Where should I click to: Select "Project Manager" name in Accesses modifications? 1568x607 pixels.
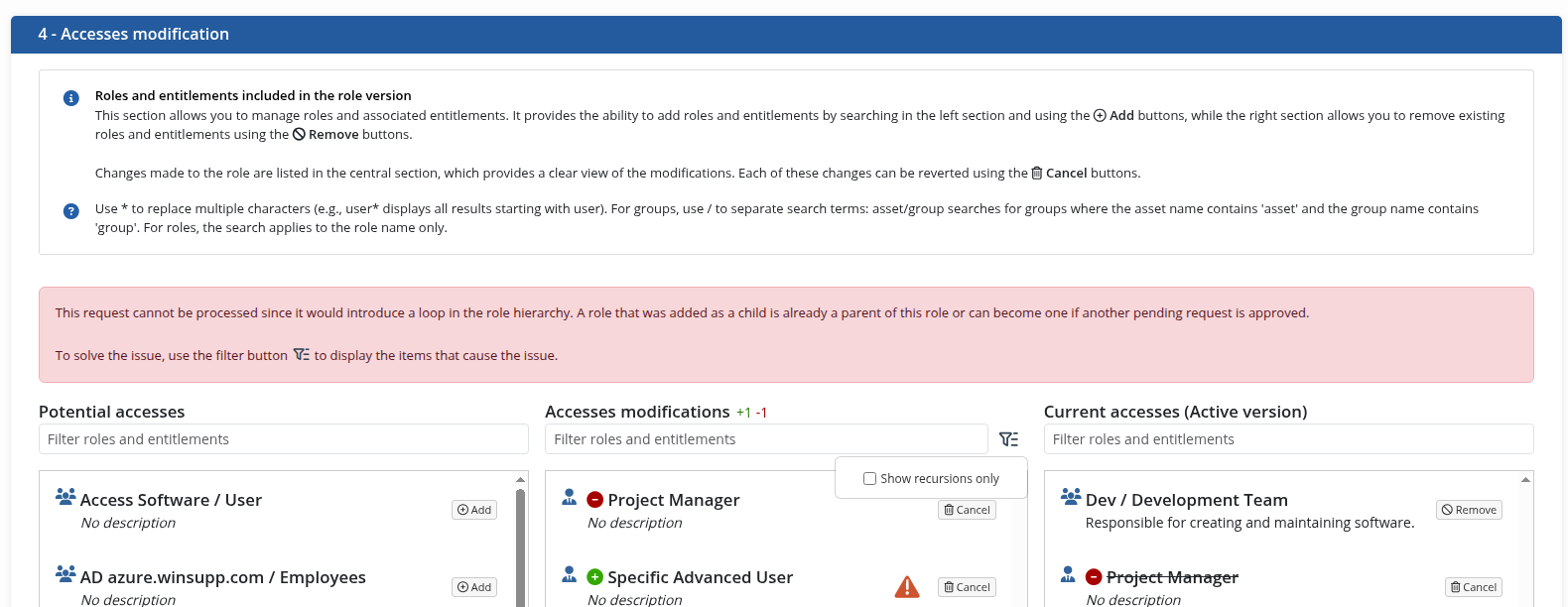click(674, 500)
